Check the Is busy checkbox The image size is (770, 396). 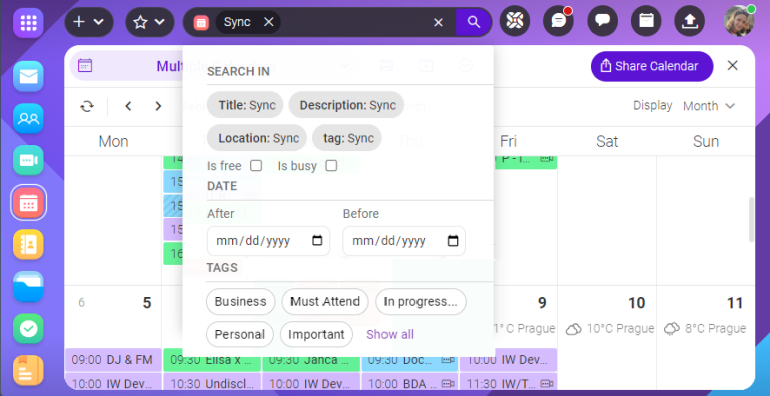[331, 166]
